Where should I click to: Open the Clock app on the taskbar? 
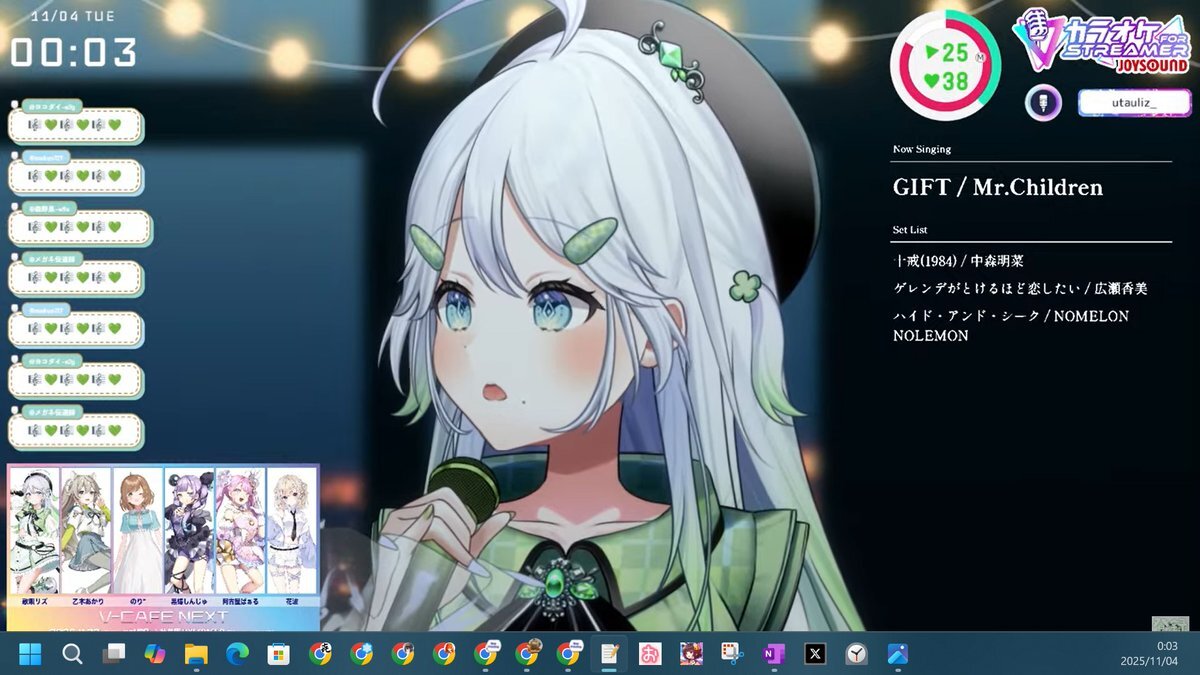click(856, 654)
